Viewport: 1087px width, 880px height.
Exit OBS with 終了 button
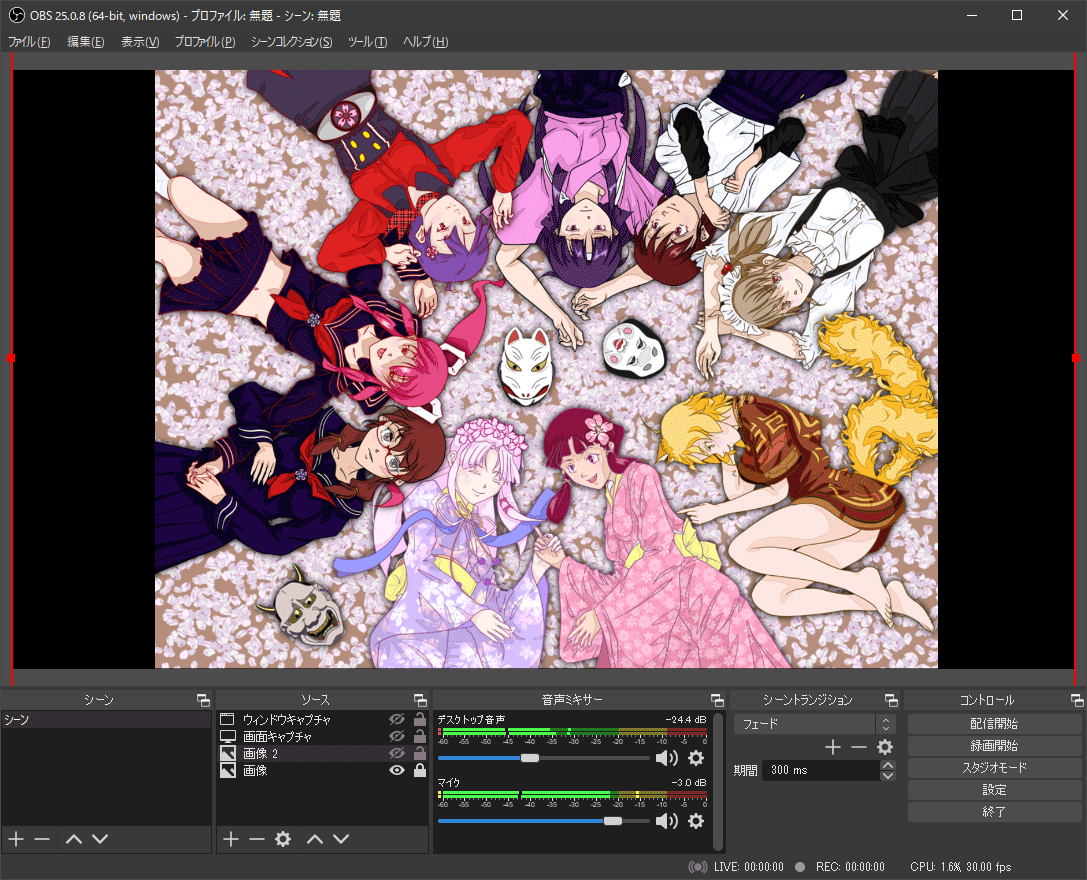pos(994,812)
